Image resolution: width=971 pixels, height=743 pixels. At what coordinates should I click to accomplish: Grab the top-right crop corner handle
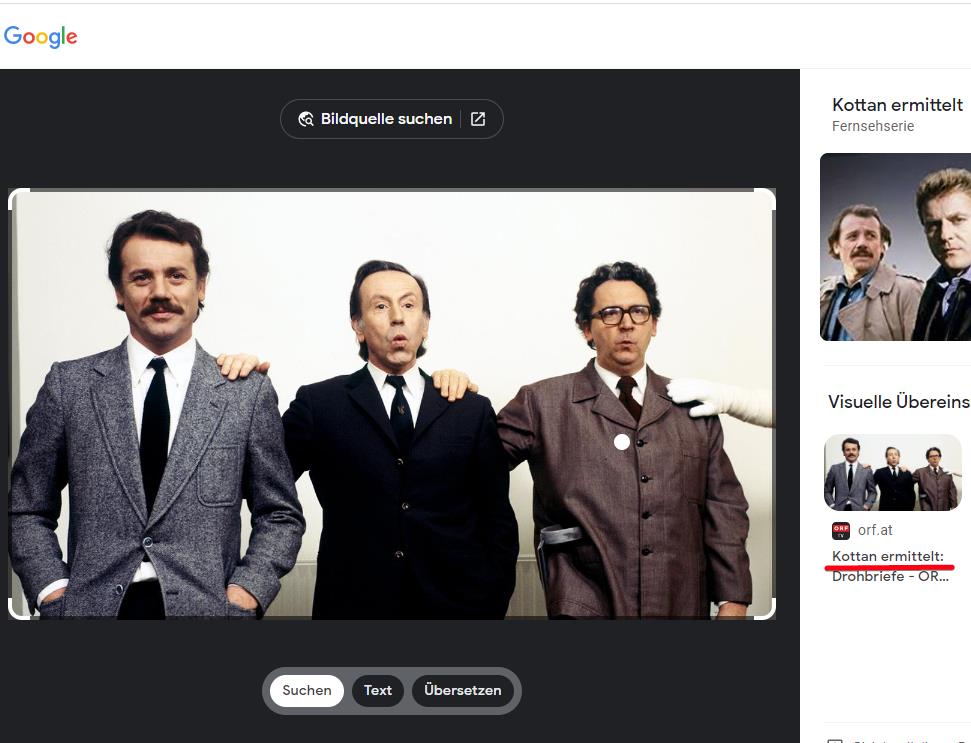point(767,197)
